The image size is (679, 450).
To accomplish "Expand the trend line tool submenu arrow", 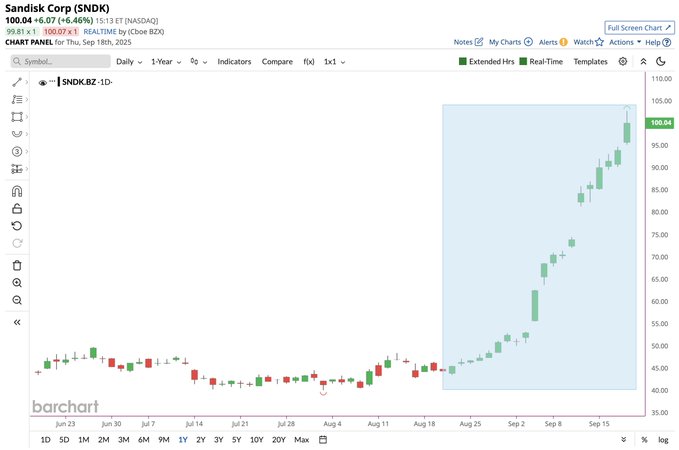I will click(x=27, y=82).
